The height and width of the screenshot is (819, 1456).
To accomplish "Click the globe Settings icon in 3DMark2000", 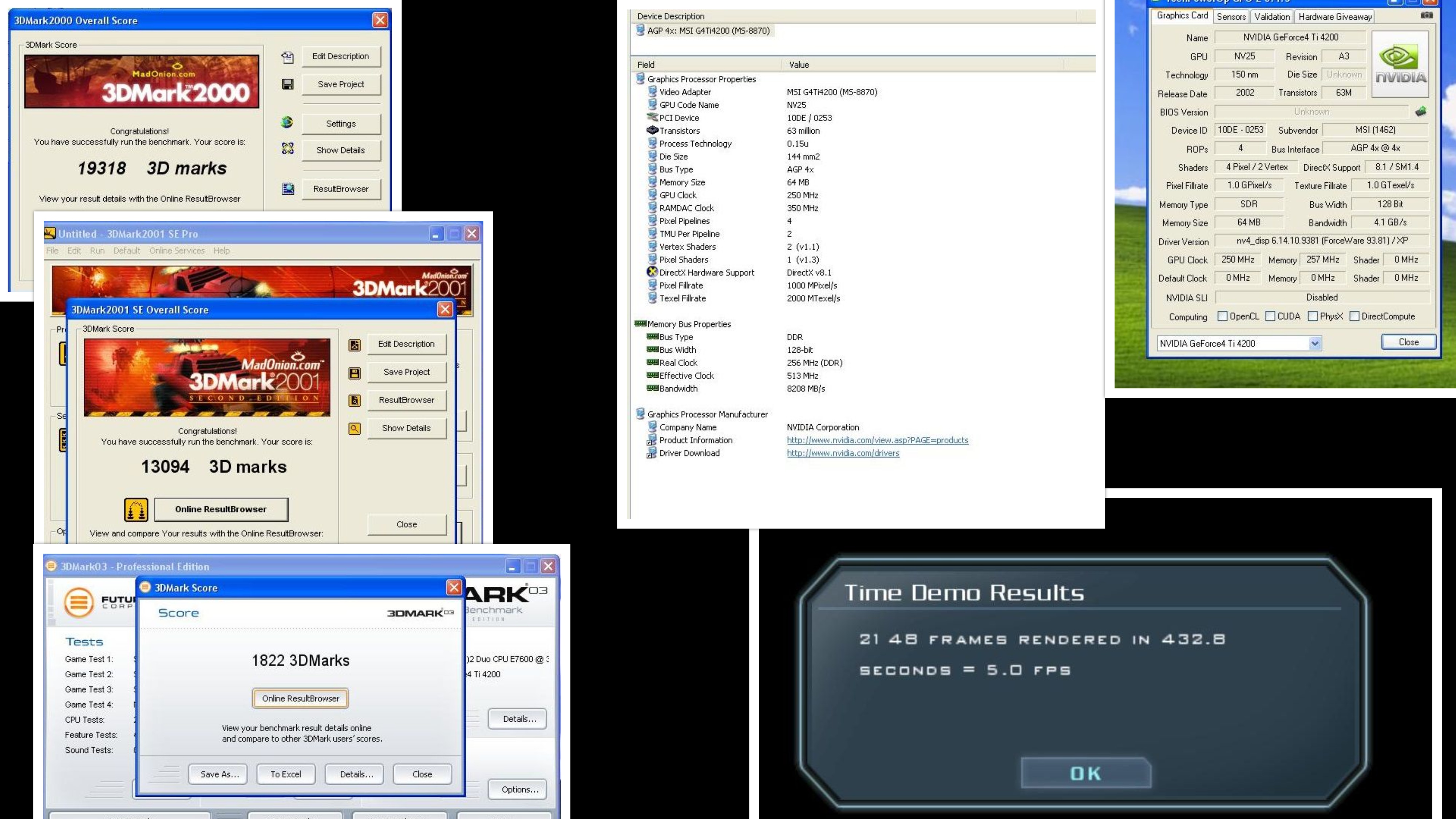I will pyautogui.click(x=287, y=122).
